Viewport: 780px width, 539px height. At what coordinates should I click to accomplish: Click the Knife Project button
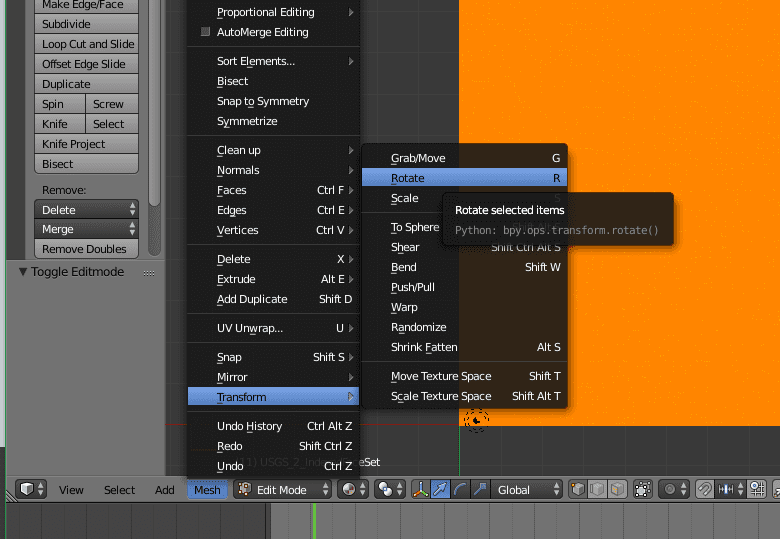coord(87,144)
